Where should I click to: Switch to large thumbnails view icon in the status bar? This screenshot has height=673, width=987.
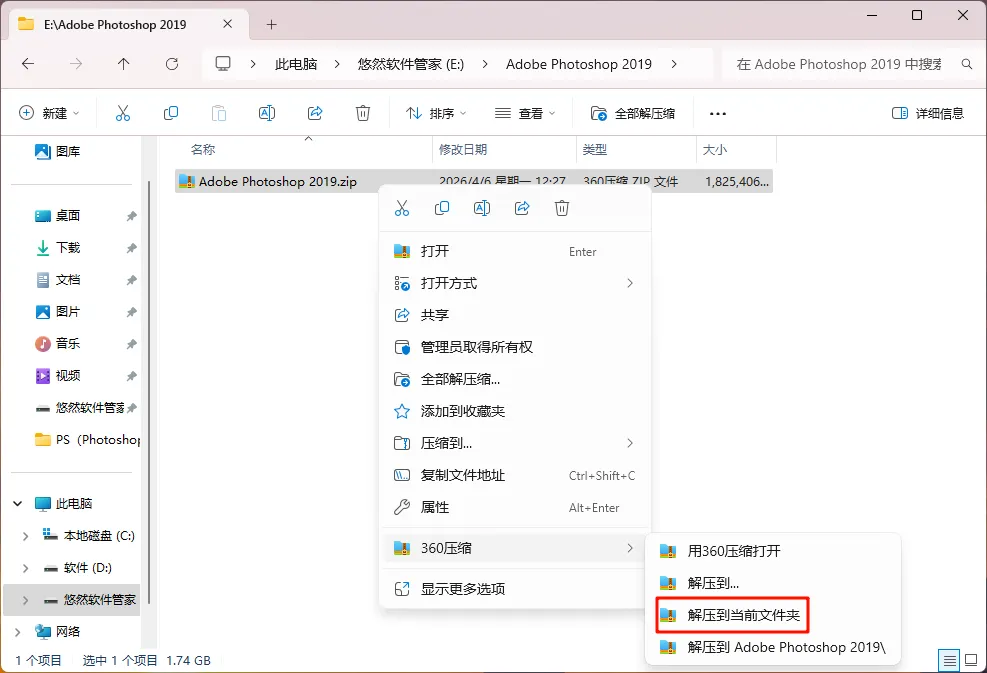(x=971, y=660)
